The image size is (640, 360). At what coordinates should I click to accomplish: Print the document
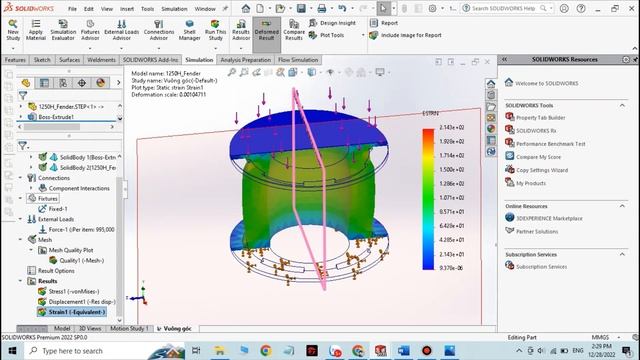pos(322,8)
